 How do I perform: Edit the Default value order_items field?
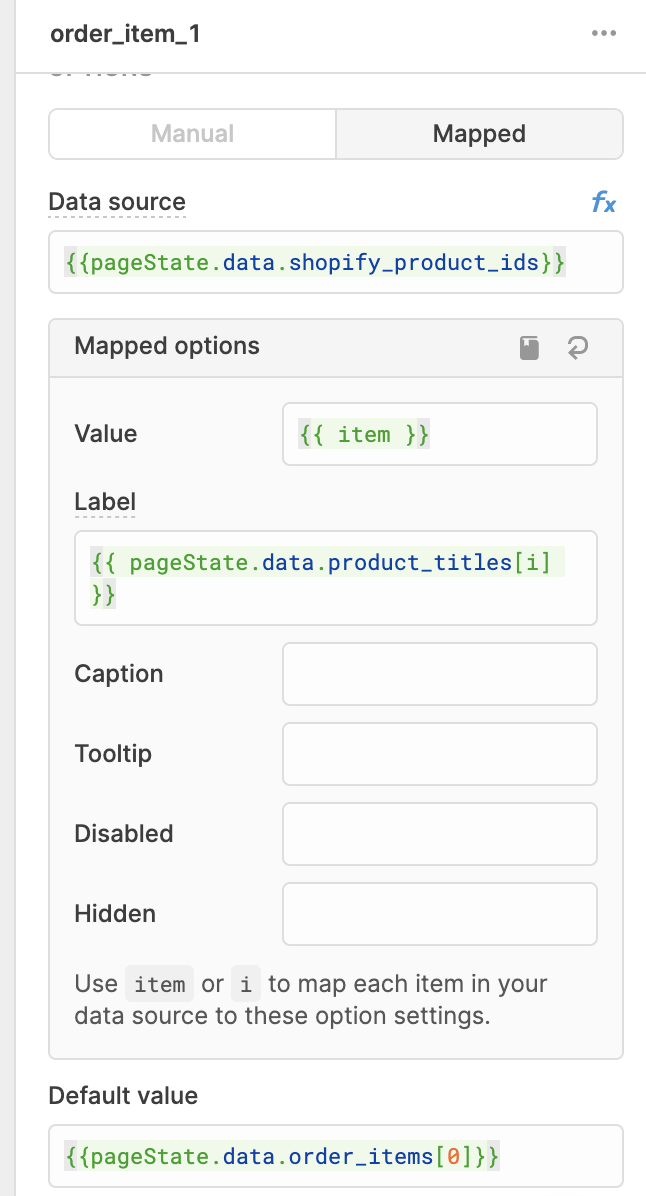coord(336,1156)
